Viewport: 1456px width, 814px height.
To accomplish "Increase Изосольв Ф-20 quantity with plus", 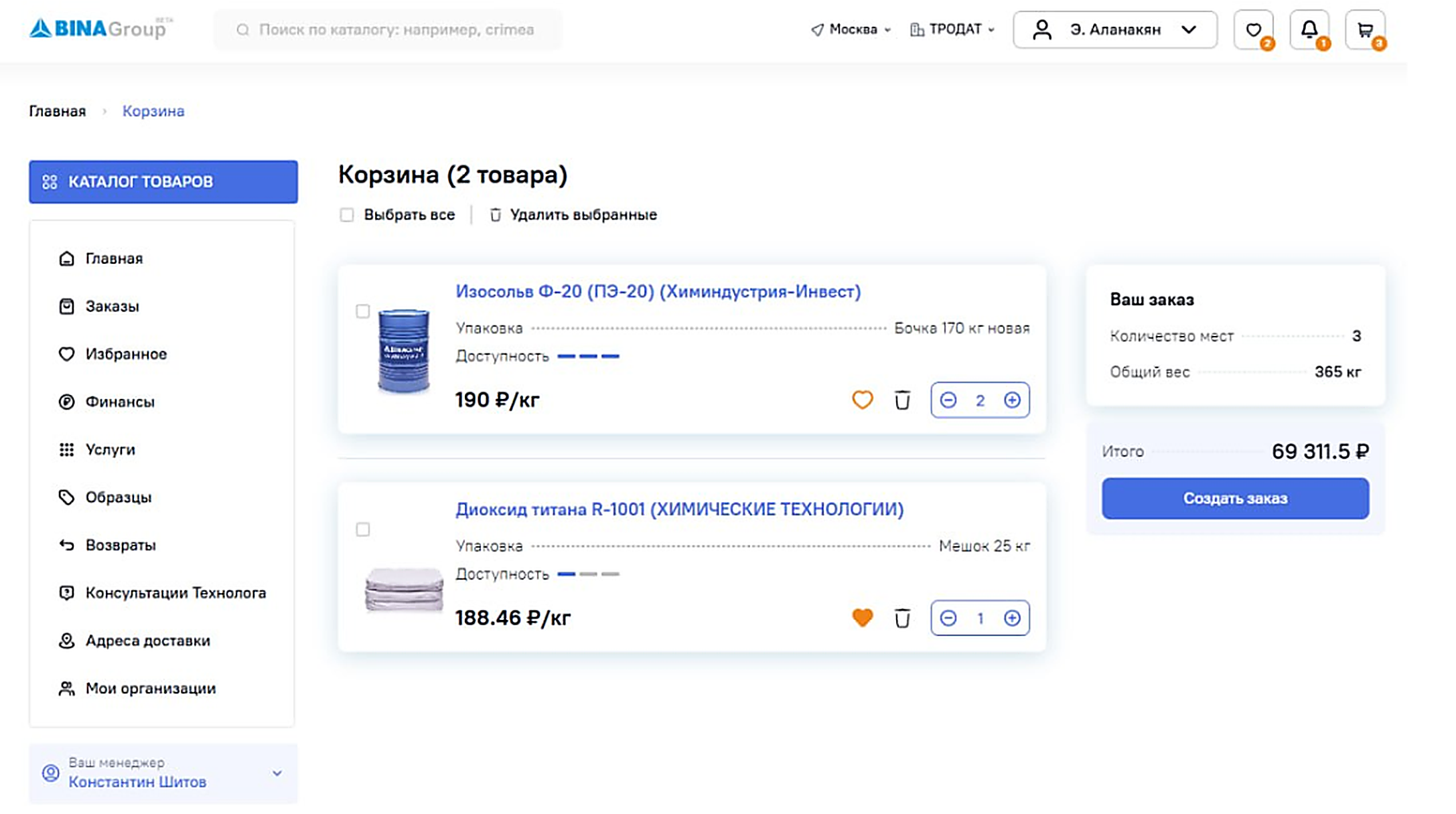I will [1012, 400].
